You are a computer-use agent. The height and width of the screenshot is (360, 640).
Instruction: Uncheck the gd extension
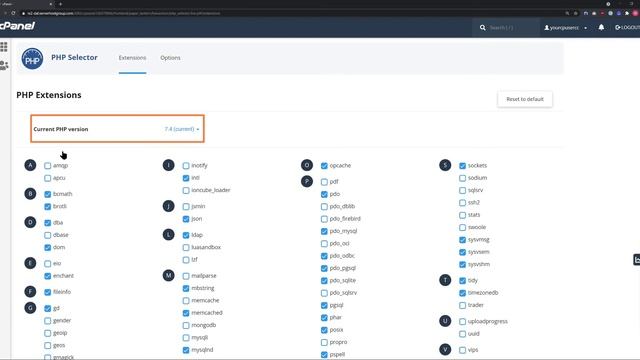coord(48,309)
